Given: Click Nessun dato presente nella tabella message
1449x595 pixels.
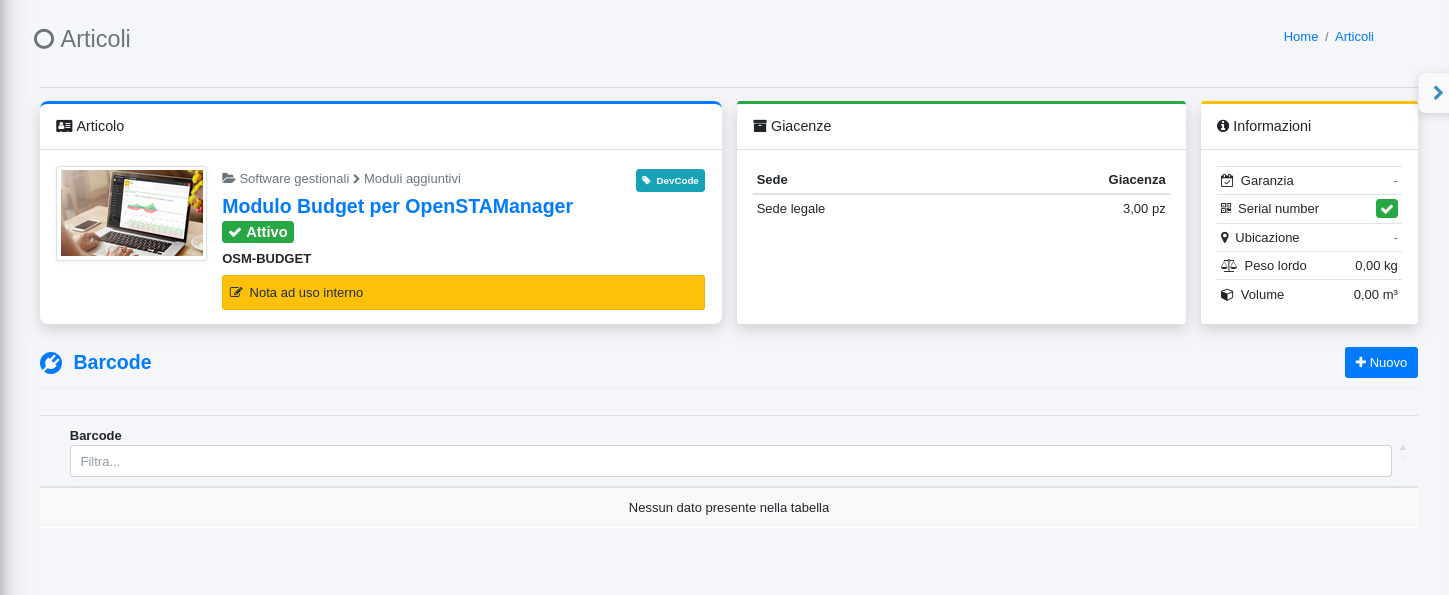Looking at the screenshot, I should [729, 507].
